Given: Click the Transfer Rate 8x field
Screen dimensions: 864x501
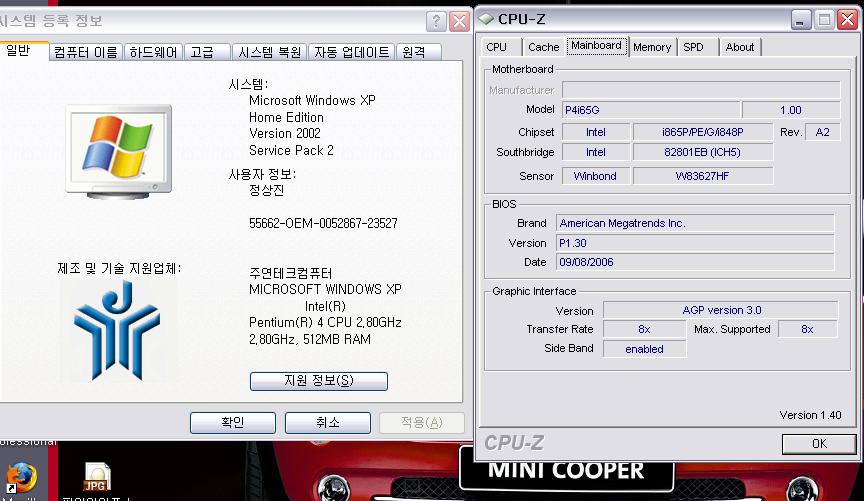Looking at the screenshot, I should pos(645,329).
